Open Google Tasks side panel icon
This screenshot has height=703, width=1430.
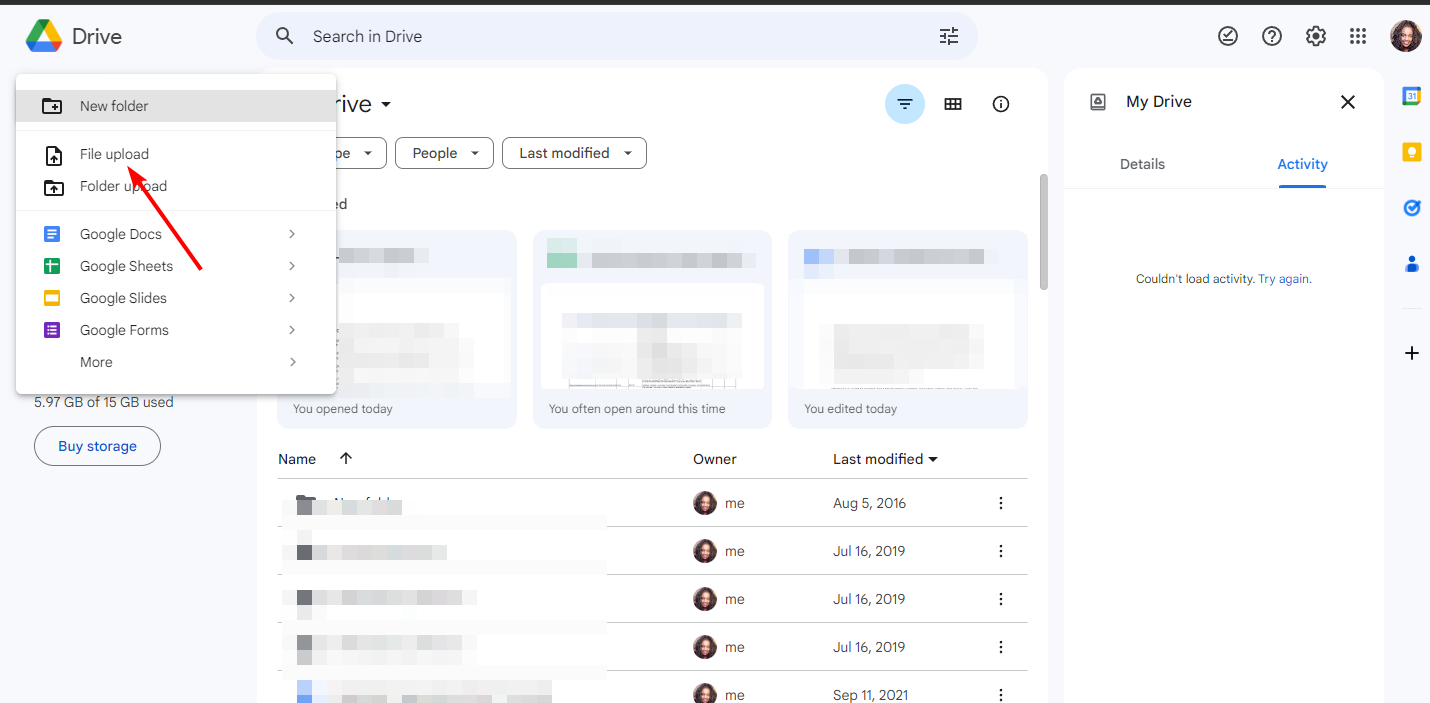point(1412,208)
